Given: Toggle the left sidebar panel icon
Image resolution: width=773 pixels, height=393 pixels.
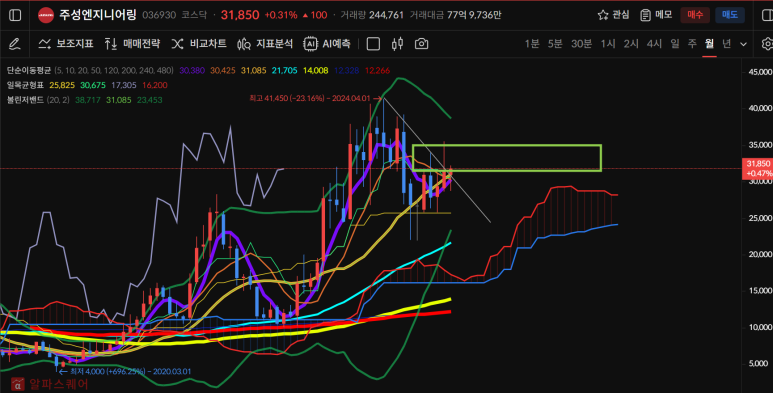Looking at the screenshot, I should (x=15, y=15).
